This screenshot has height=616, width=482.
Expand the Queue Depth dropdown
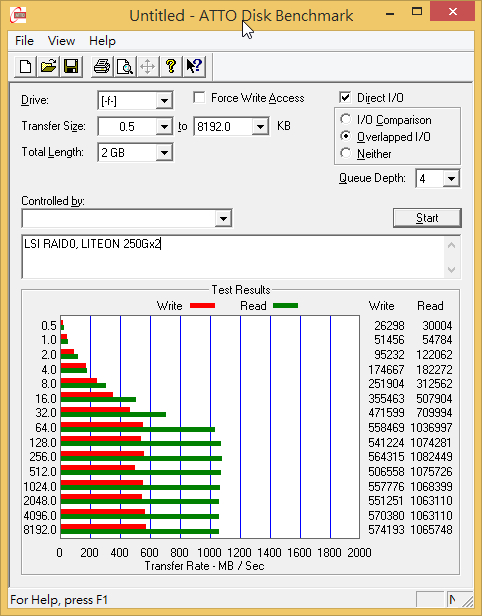click(451, 179)
